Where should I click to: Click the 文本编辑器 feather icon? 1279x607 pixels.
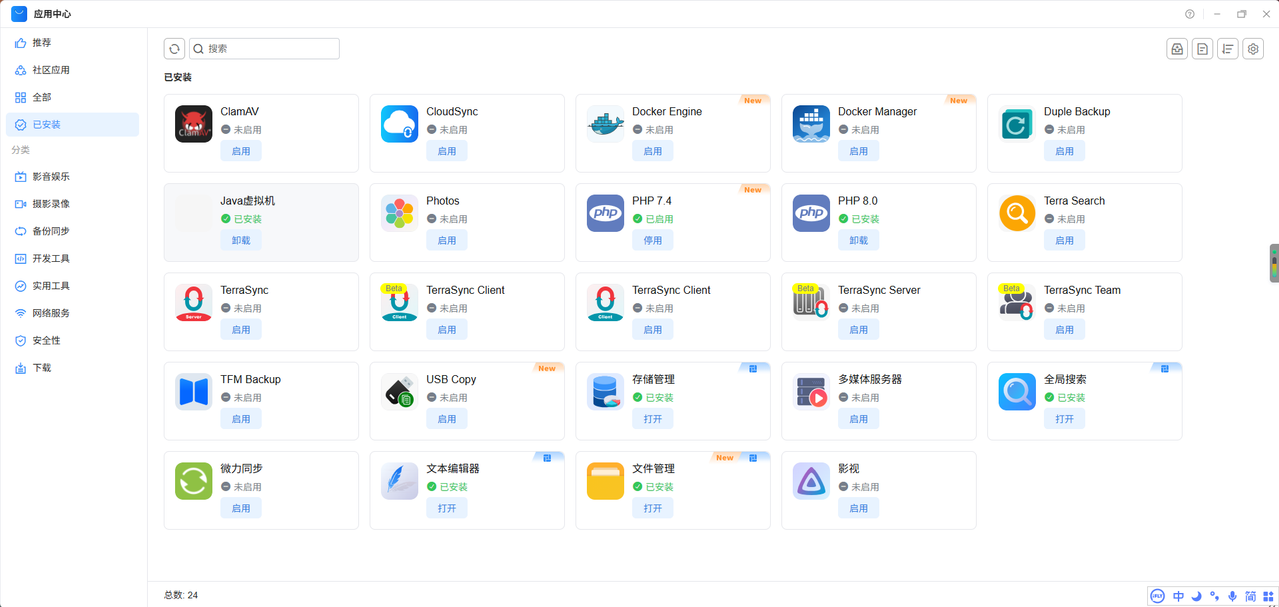pos(399,481)
